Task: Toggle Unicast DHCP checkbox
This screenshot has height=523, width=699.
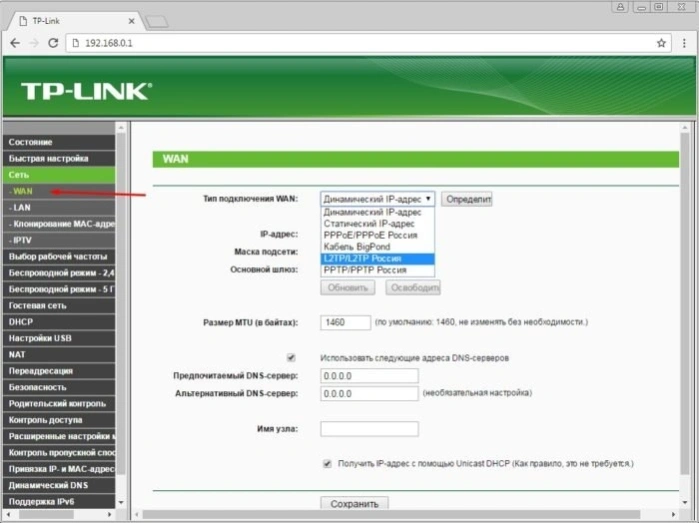Action: point(327,464)
